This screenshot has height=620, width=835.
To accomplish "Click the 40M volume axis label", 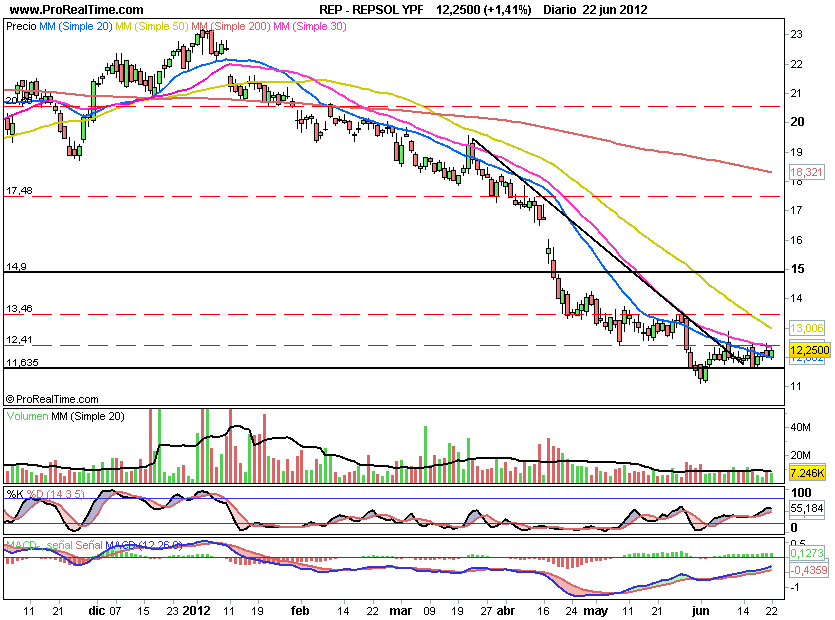I will [x=800, y=428].
